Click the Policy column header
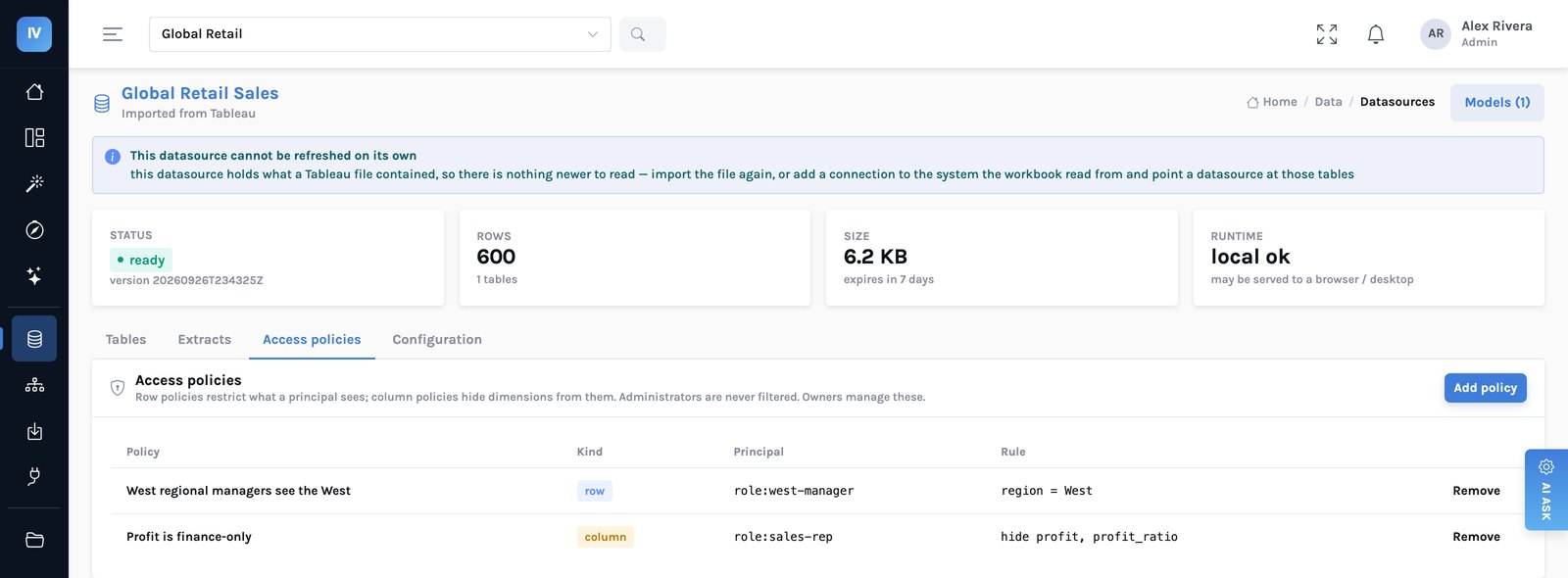Screen dimensions: 1568x578 (143, 452)
